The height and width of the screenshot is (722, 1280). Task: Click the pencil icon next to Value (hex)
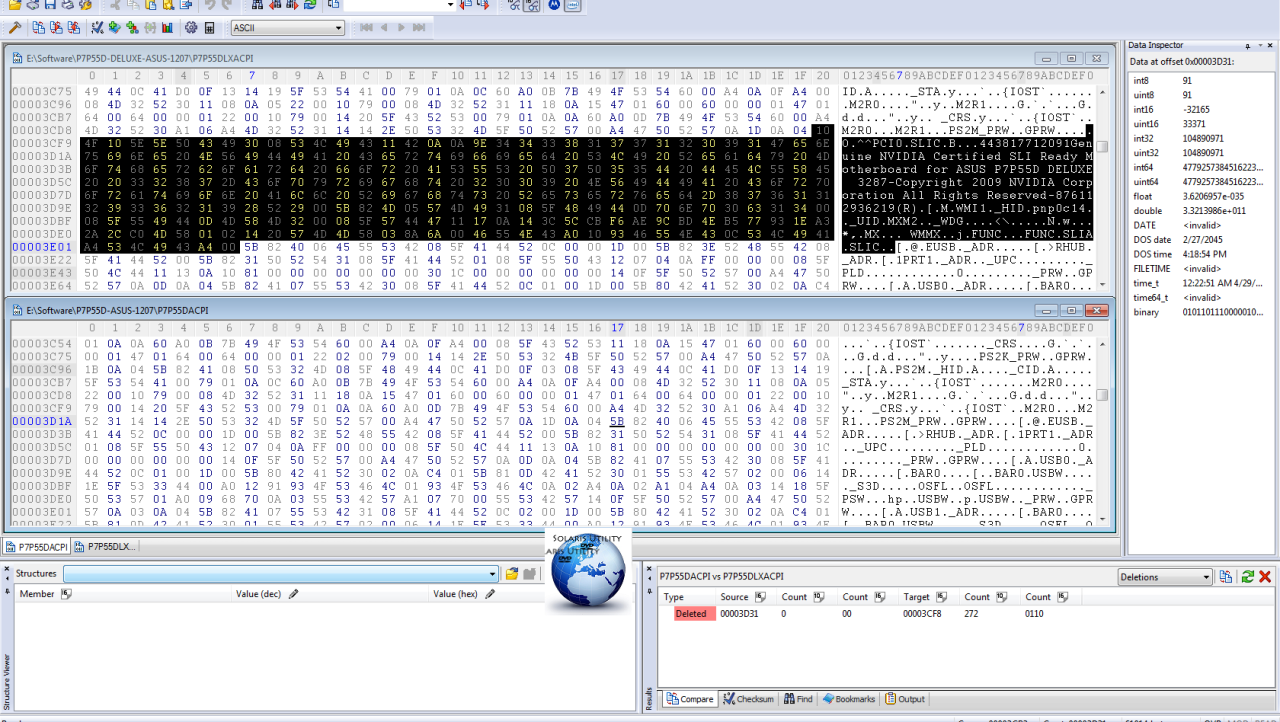point(490,594)
